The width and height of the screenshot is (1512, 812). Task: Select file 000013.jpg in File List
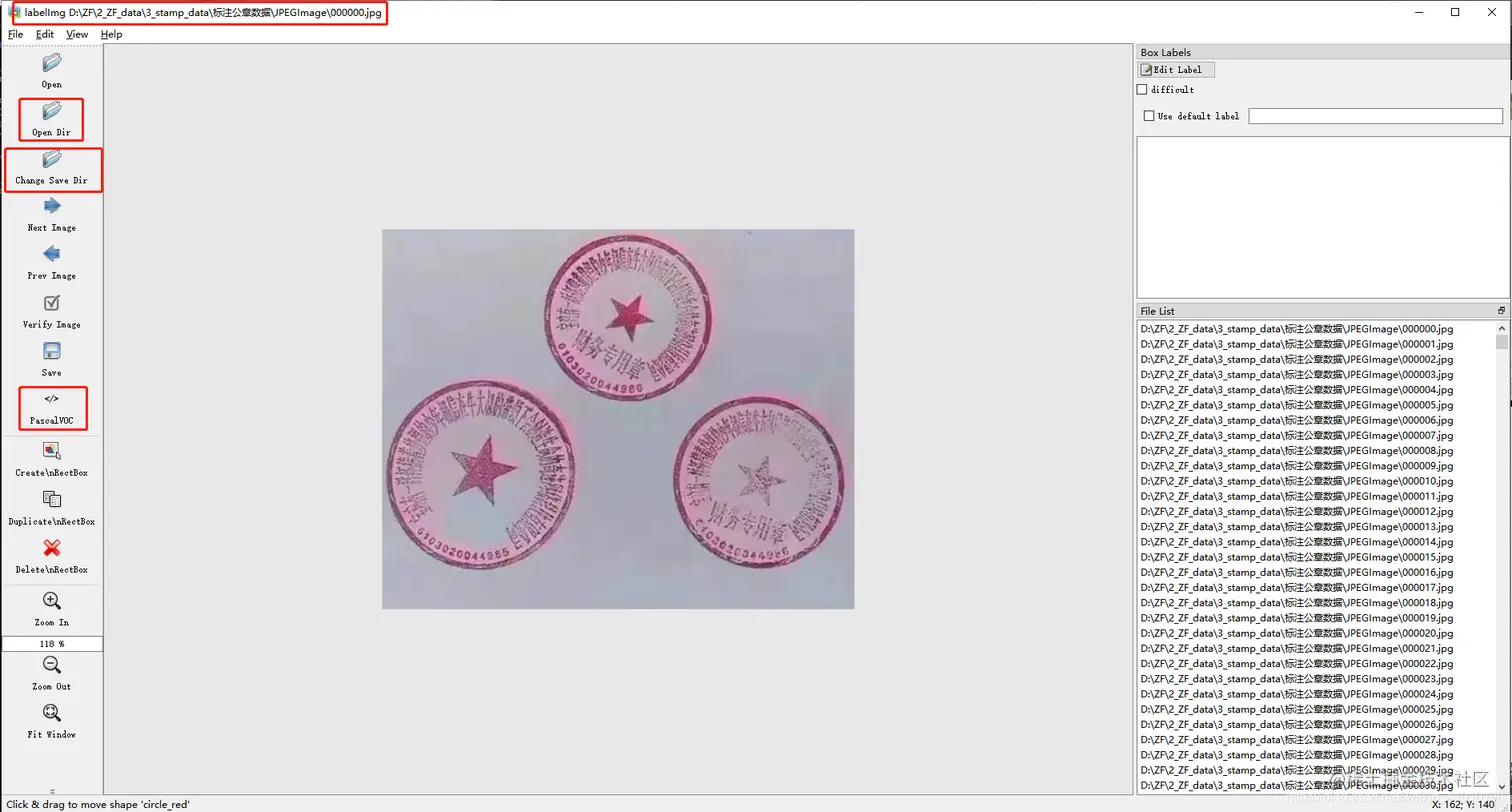pos(1297,527)
